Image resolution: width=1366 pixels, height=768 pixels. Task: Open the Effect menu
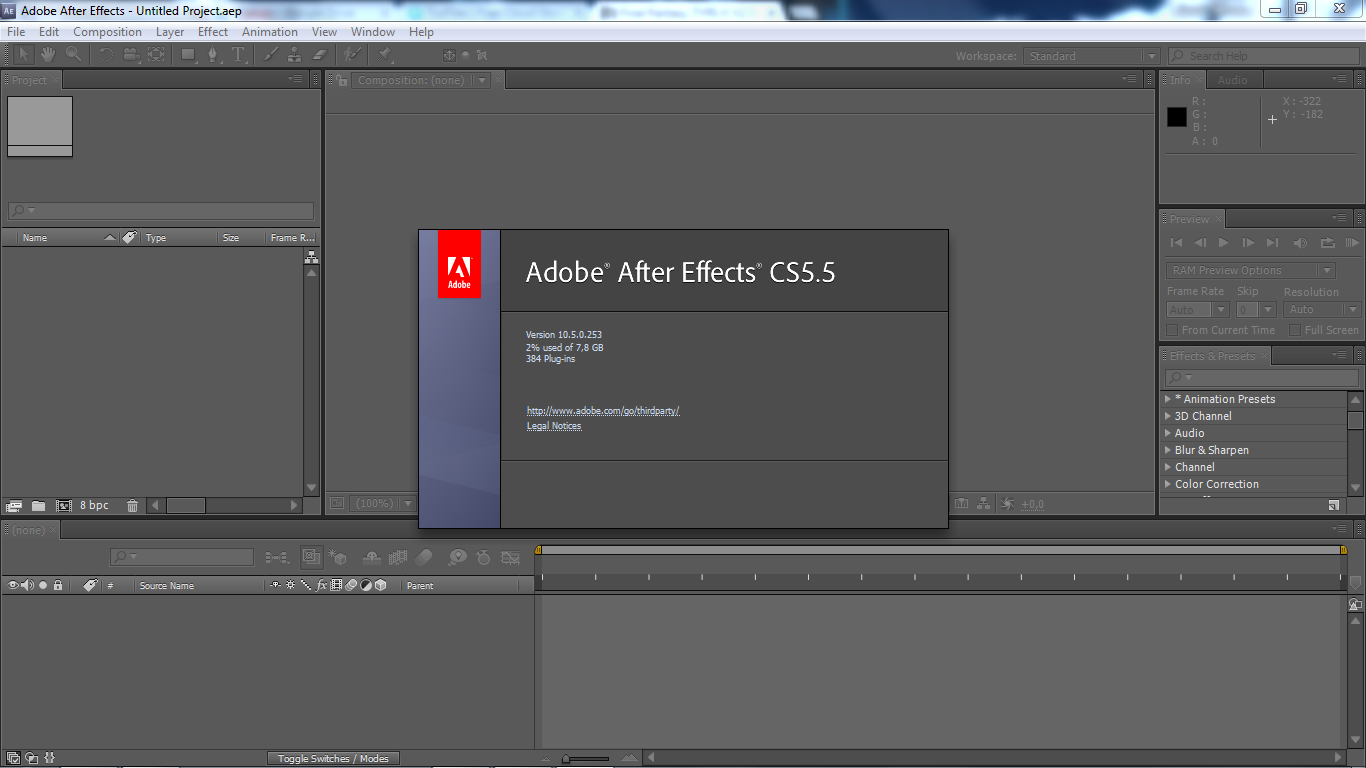[x=213, y=32]
